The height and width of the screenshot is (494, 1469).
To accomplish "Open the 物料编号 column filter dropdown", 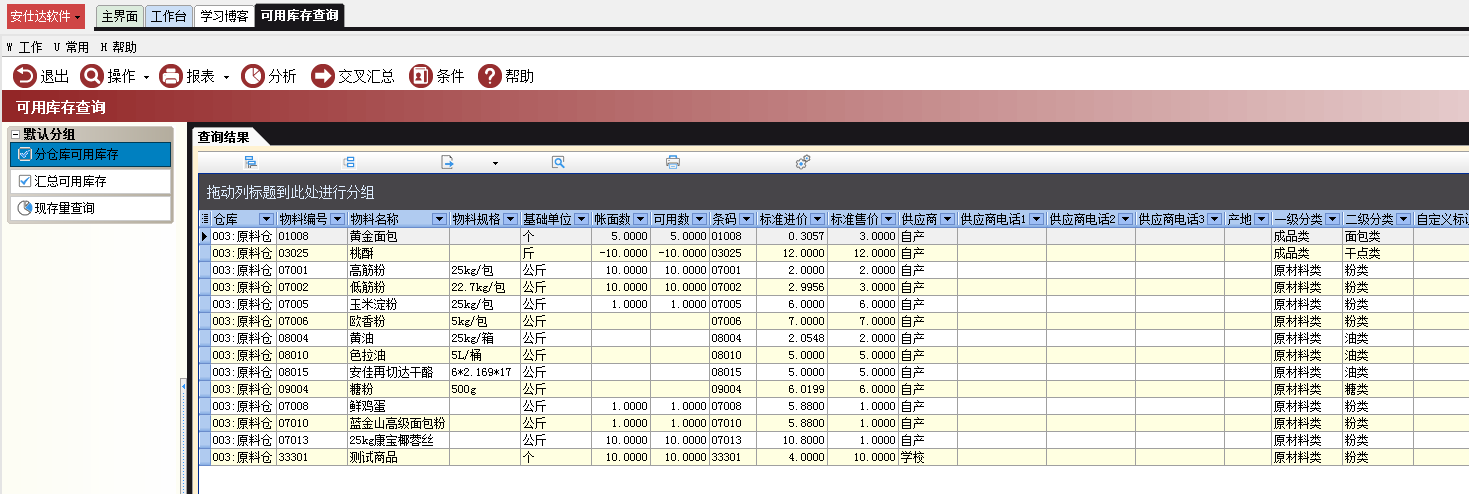I will (337, 219).
